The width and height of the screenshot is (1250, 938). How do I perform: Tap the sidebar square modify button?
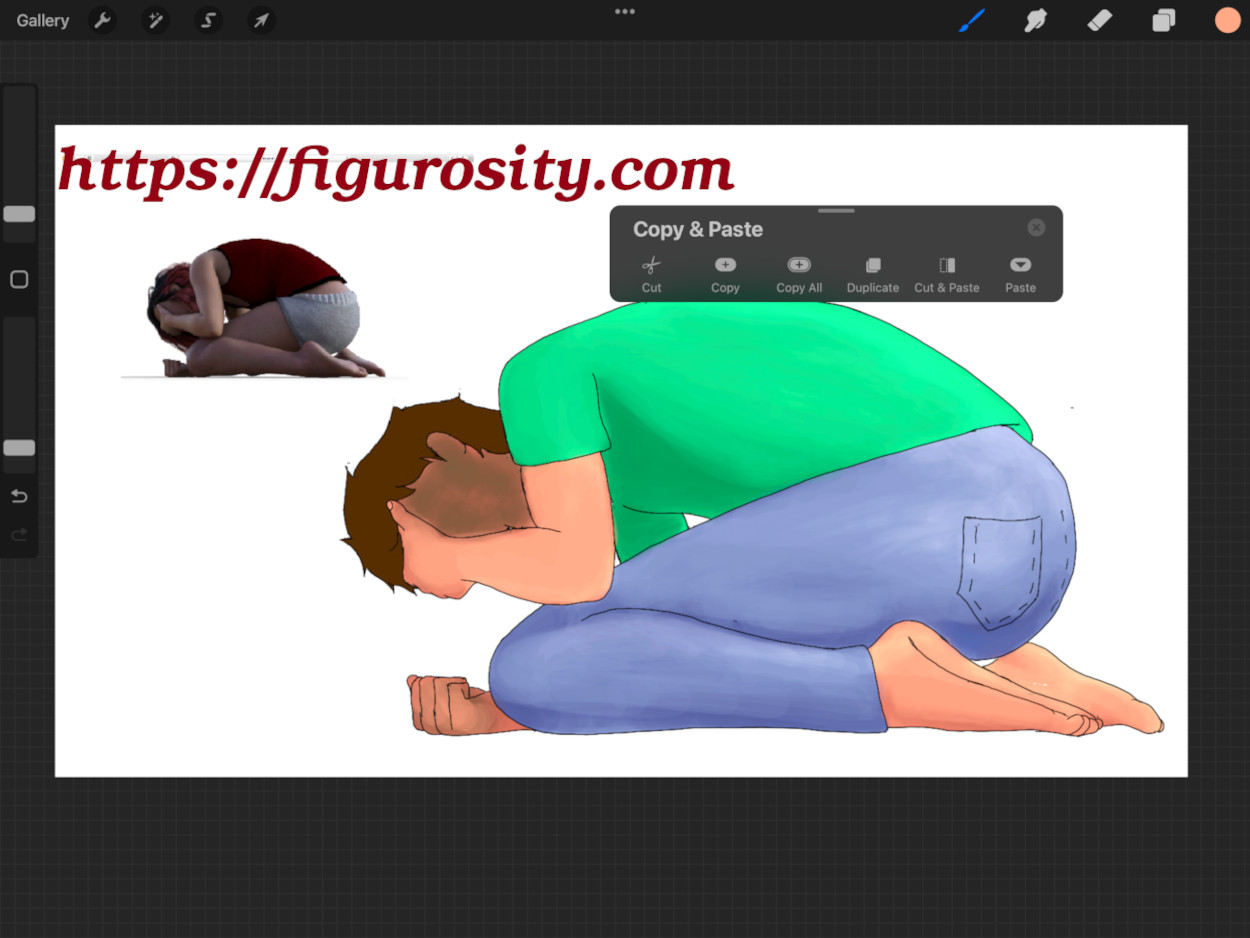click(19, 280)
